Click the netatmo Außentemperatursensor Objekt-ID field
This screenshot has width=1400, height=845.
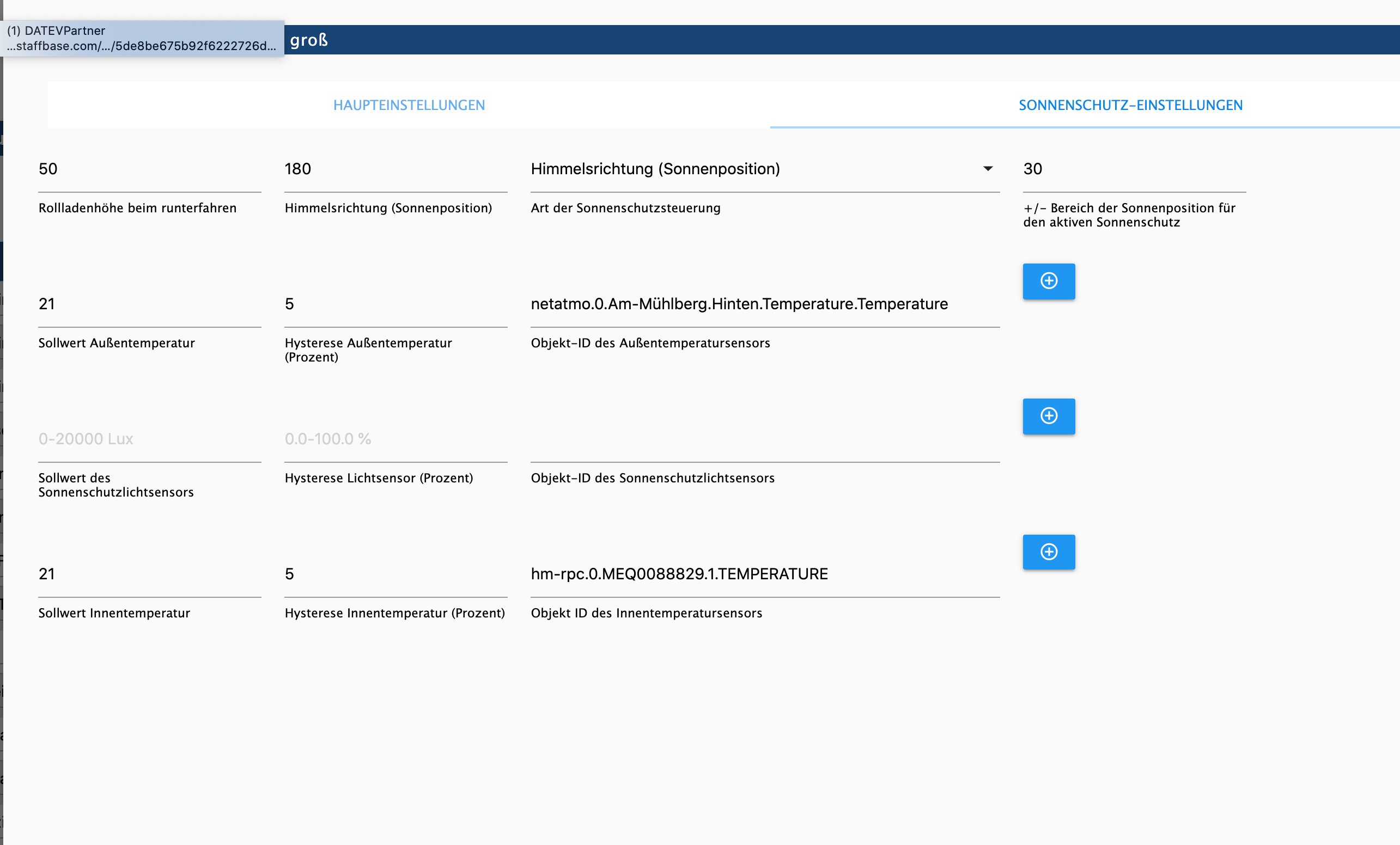pyautogui.click(x=765, y=304)
